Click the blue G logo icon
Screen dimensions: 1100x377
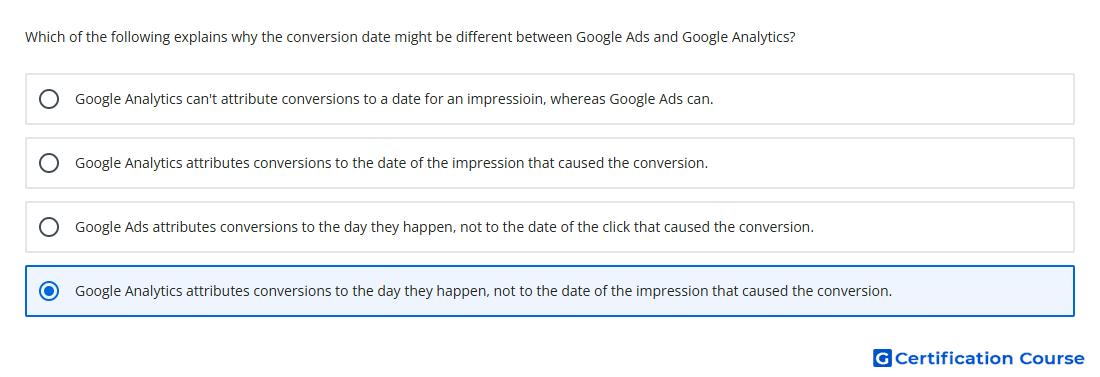[x=882, y=359]
